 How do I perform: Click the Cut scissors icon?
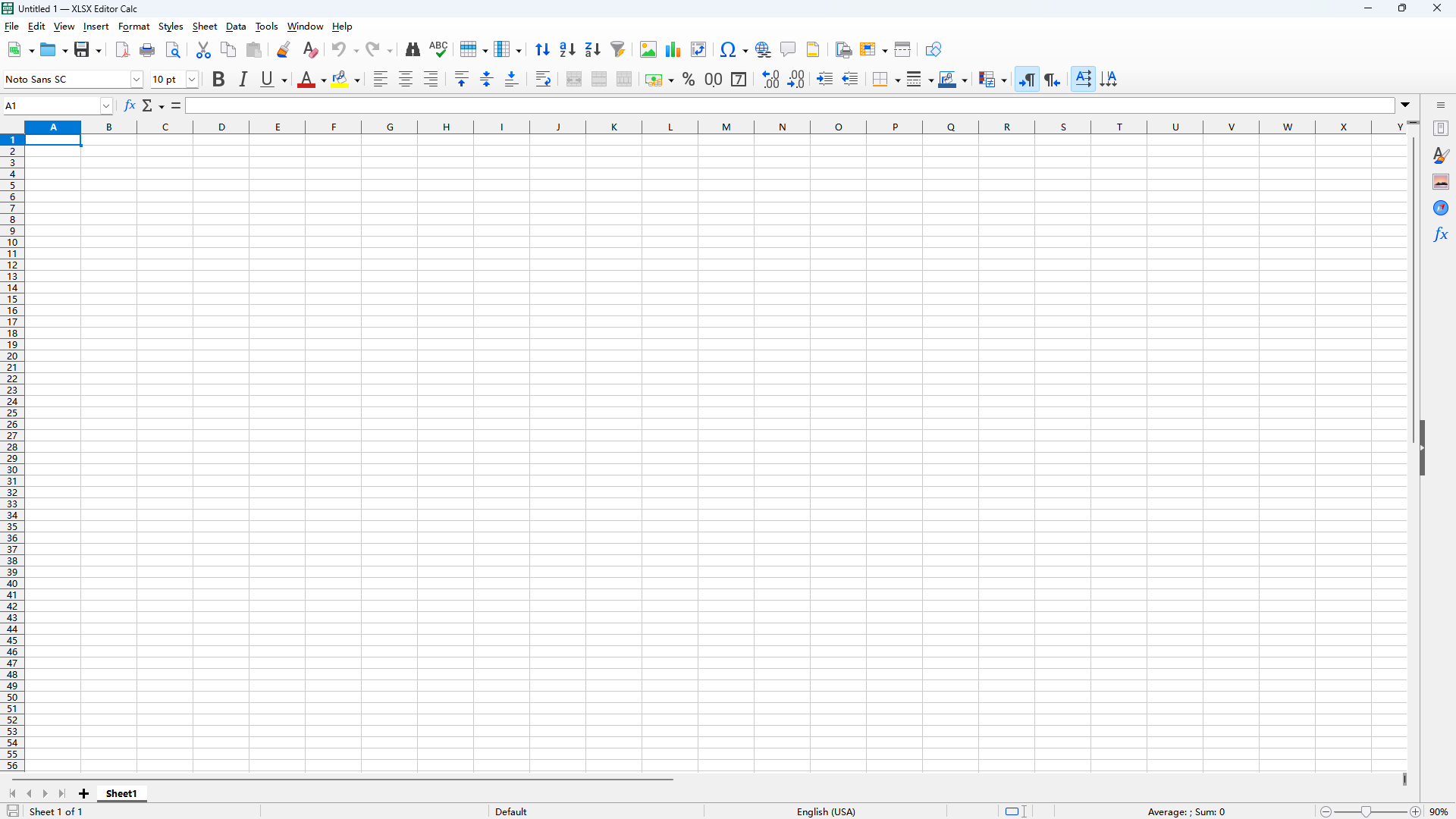pyautogui.click(x=203, y=50)
